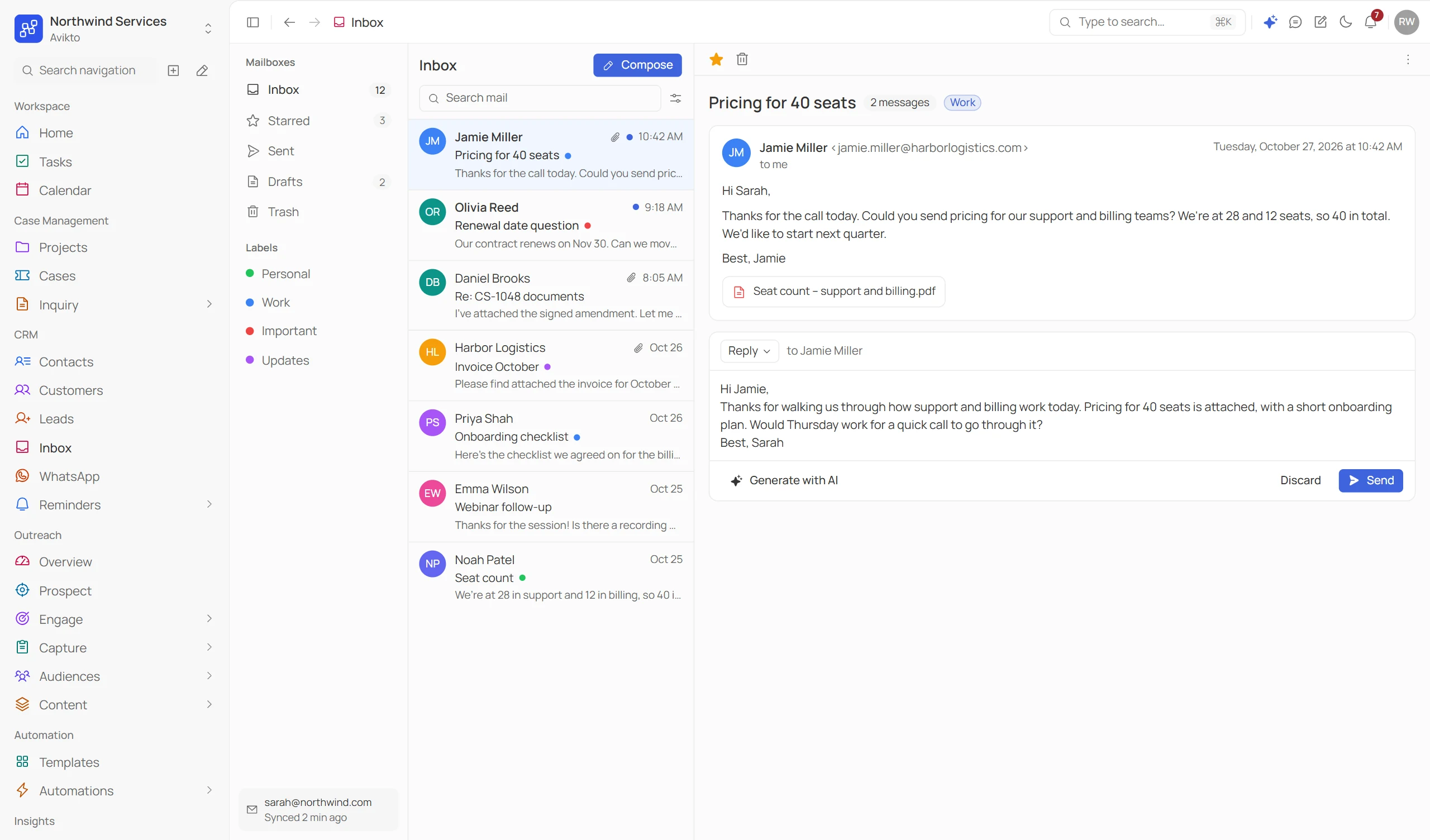Open the Sent mailbox
Viewport: 1430px width, 840px height.
pos(318,151)
